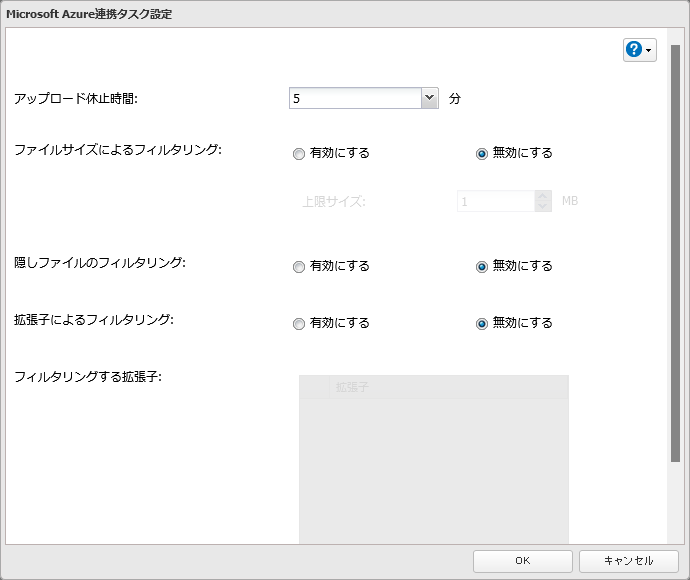
Task: Expand the アップロード休止時間 dropdown arrow
Action: tap(429, 98)
